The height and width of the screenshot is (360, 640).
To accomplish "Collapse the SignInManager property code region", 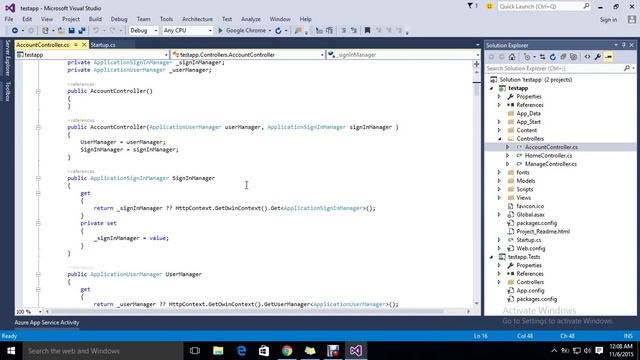I will tap(38, 178).
